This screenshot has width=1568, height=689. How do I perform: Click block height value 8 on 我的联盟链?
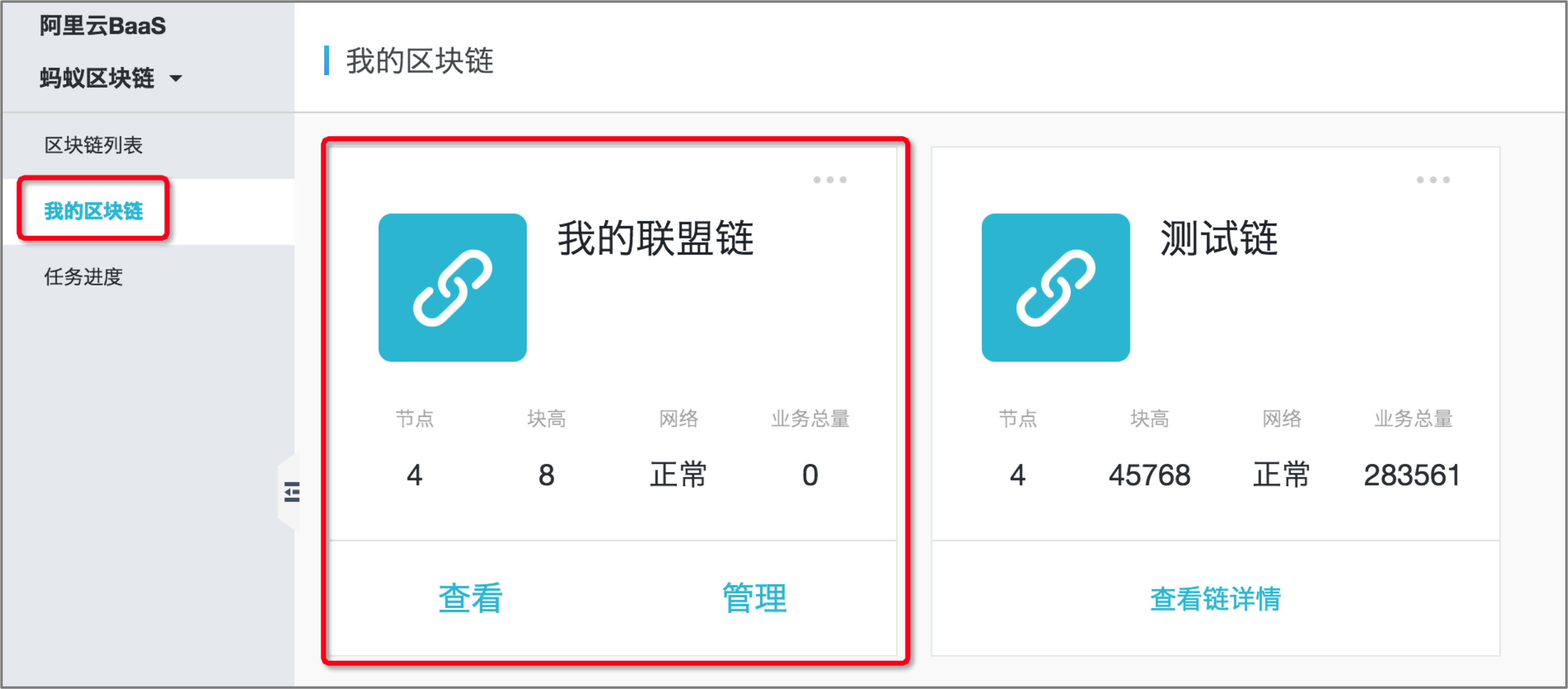pyautogui.click(x=546, y=475)
